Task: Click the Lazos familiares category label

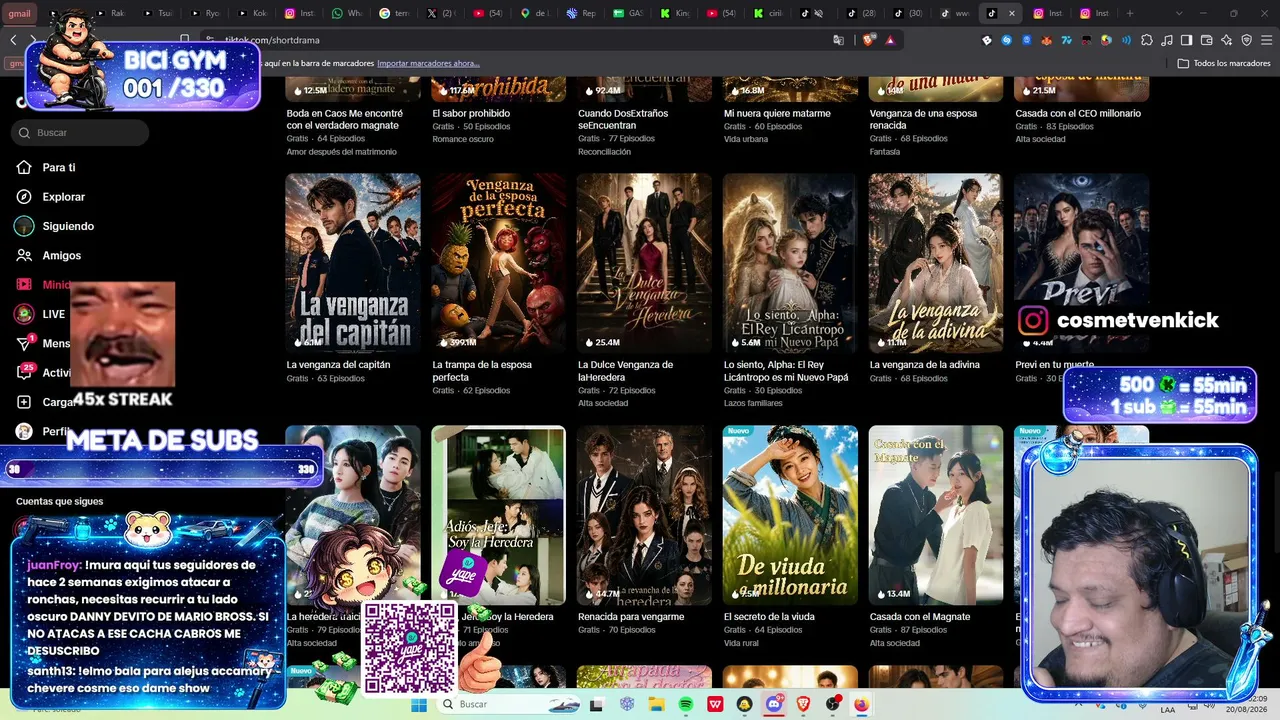Action: click(753, 403)
